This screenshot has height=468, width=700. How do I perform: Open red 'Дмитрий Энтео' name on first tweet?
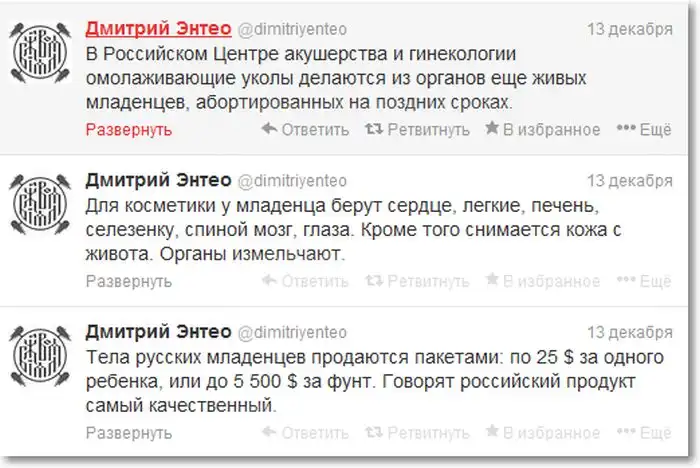(157, 25)
